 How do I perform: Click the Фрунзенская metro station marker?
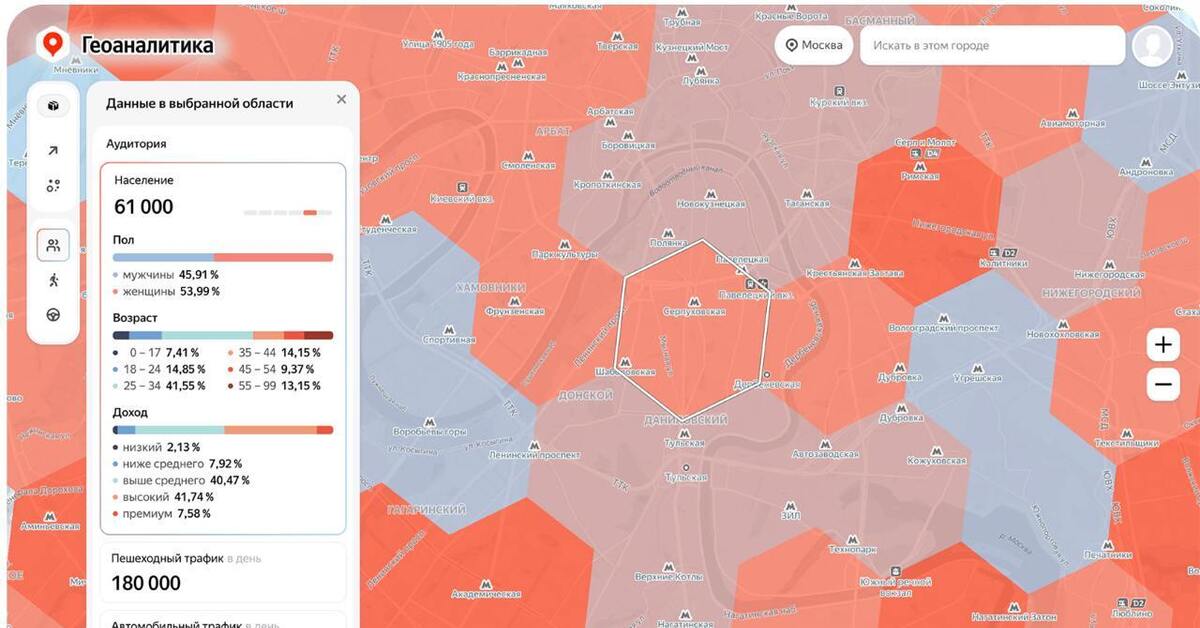pyautogui.click(x=513, y=300)
